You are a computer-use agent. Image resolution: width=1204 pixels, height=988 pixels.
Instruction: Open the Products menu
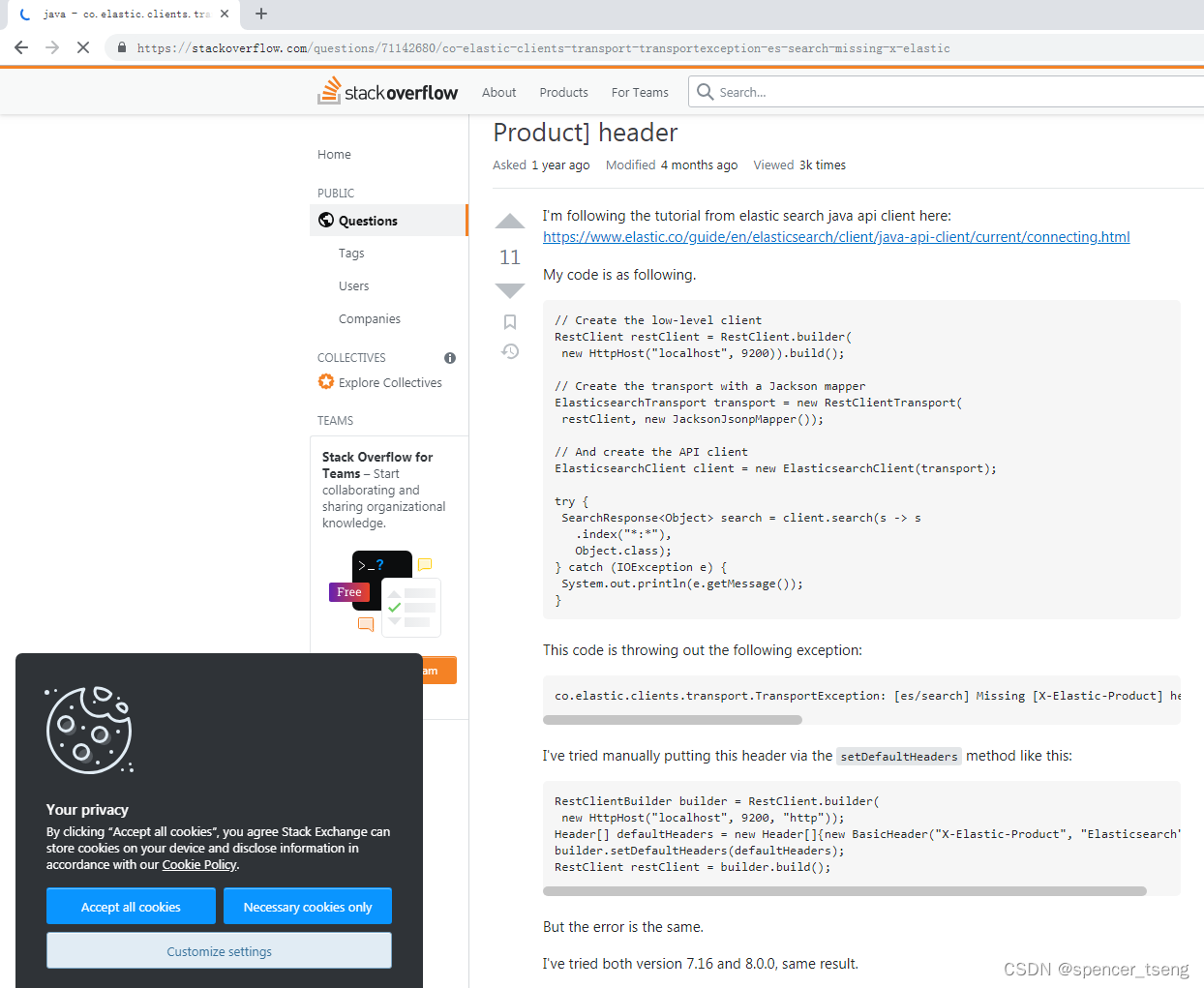(563, 92)
